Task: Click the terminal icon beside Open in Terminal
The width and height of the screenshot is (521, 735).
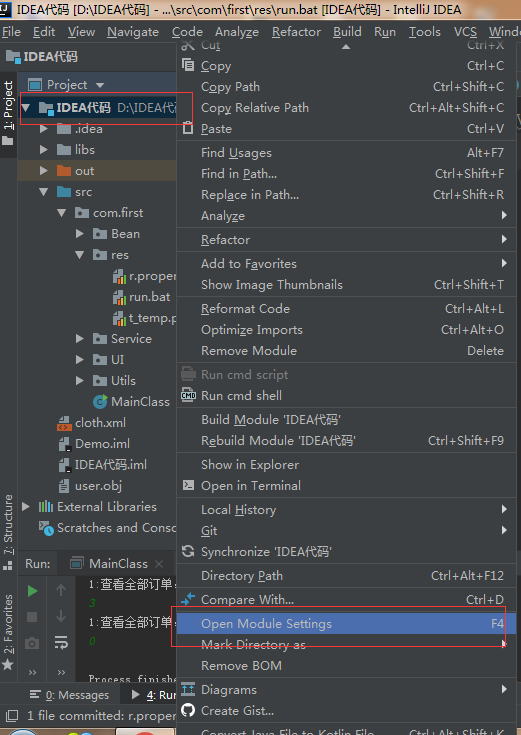Action: coord(189,485)
